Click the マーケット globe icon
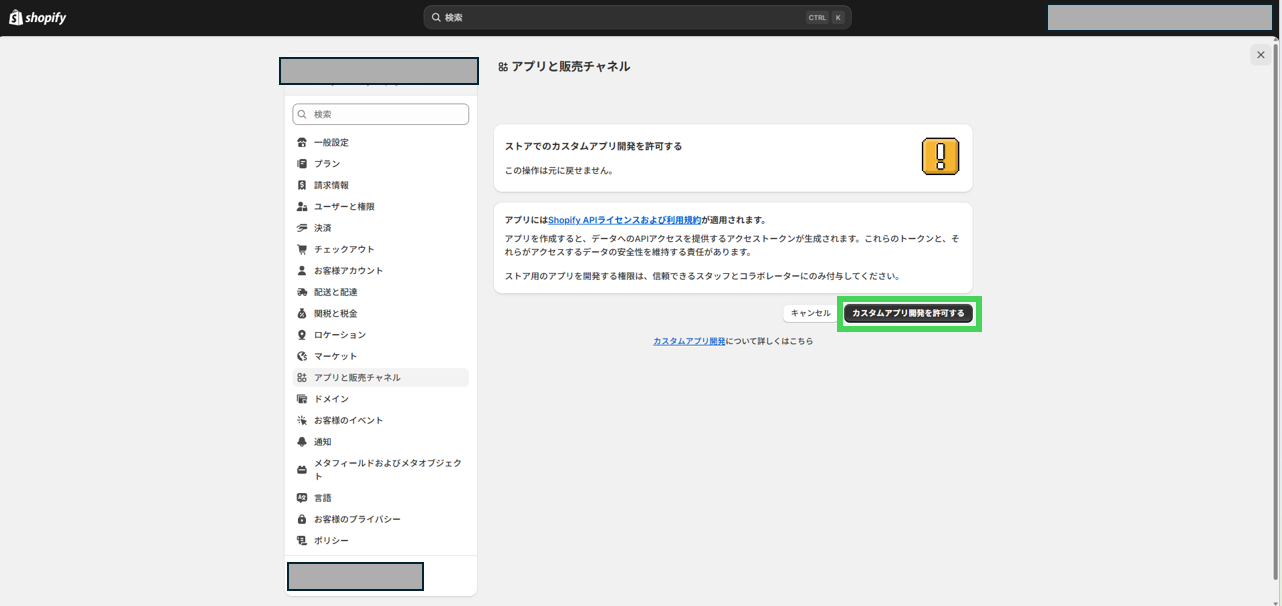The width and height of the screenshot is (1282, 606). tap(302, 356)
